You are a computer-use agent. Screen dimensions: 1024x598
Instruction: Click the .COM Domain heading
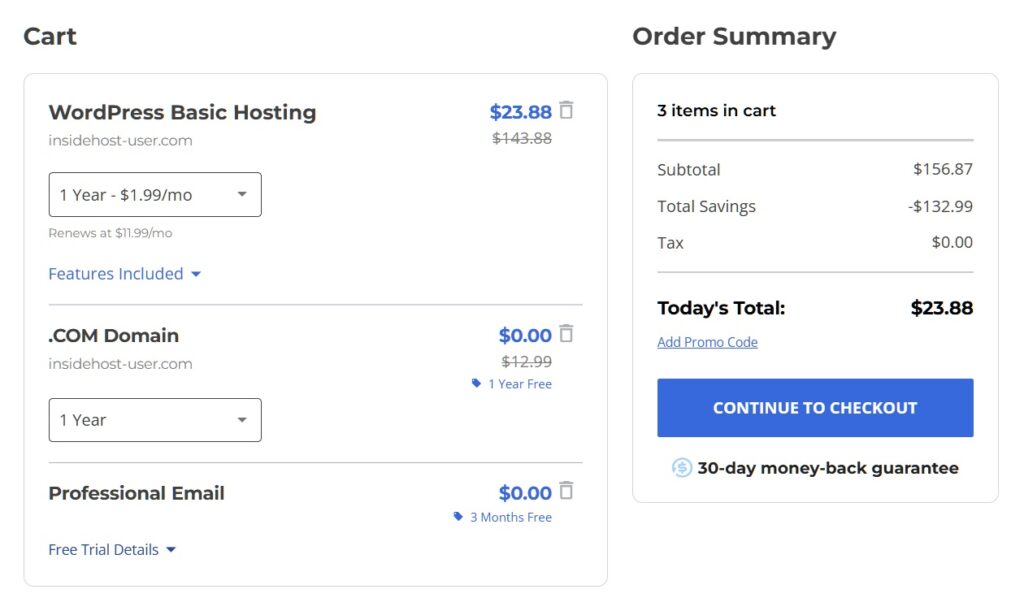(114, 336)
